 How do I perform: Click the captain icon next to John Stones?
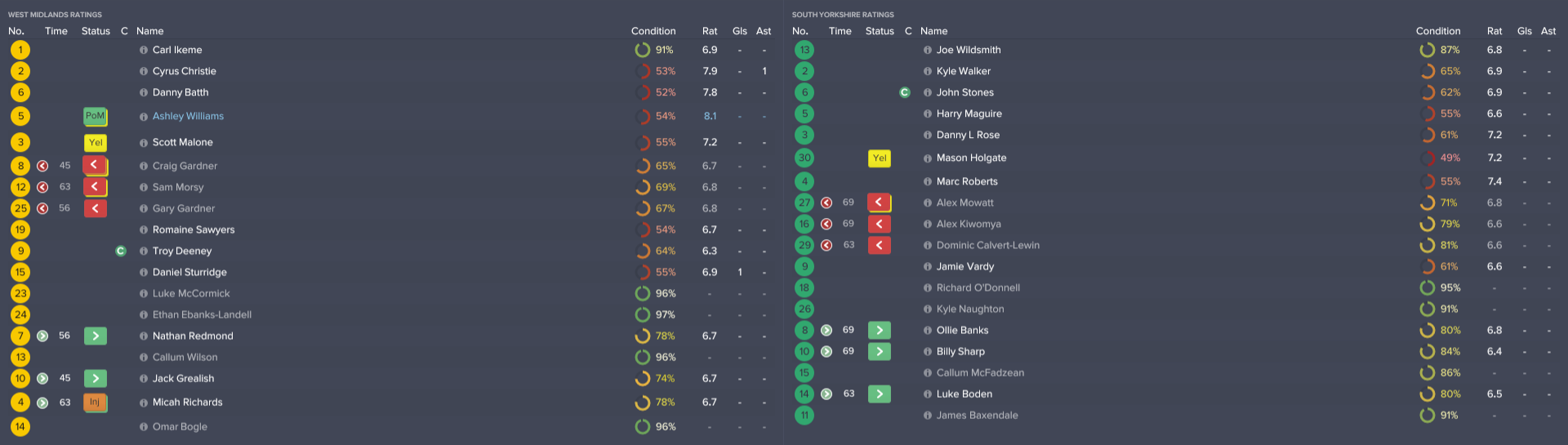pyautogui.click(x=904, y=92)
